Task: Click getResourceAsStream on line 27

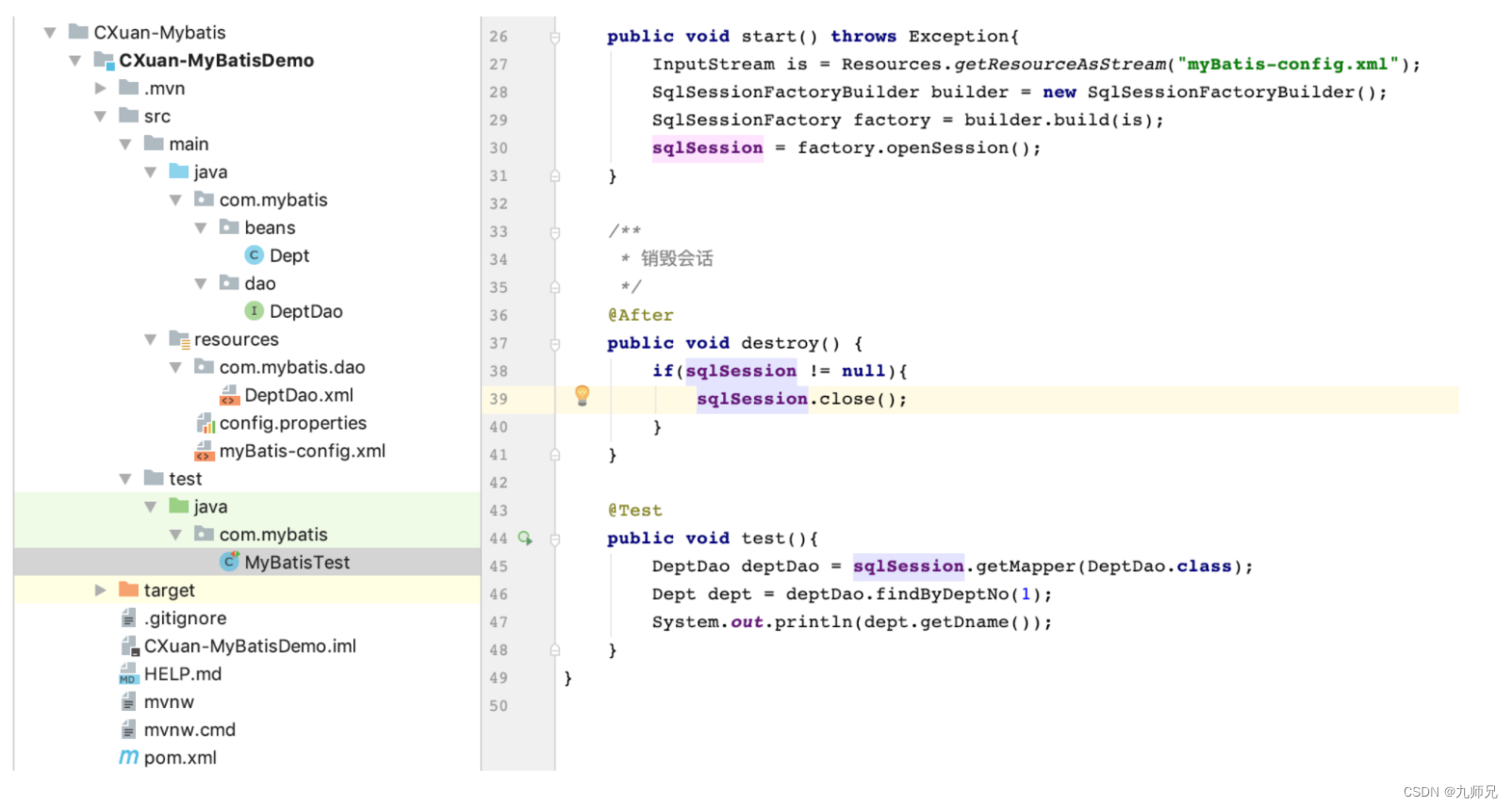Action: [x=1060, y=65]
